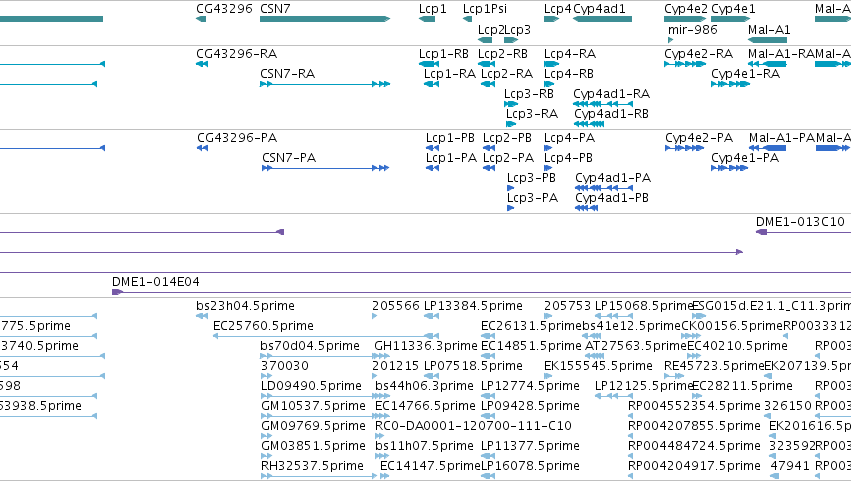Select the LP11377.5prime EST label
The image size is (851, 481).
pyautogui.click(x=531, y=447)
